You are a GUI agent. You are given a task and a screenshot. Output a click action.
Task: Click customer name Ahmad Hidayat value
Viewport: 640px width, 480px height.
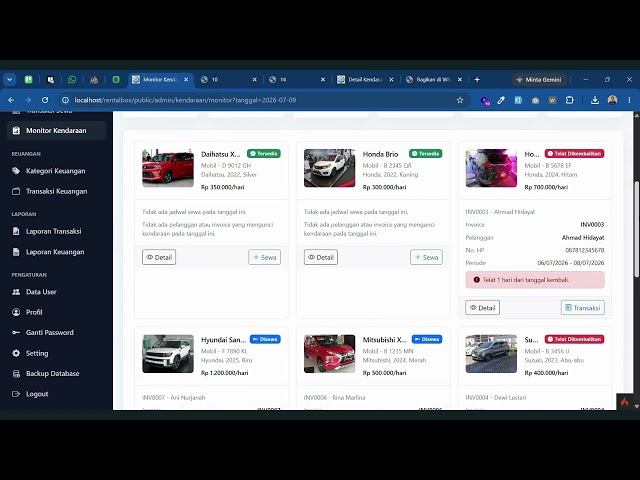coord(583,238)
